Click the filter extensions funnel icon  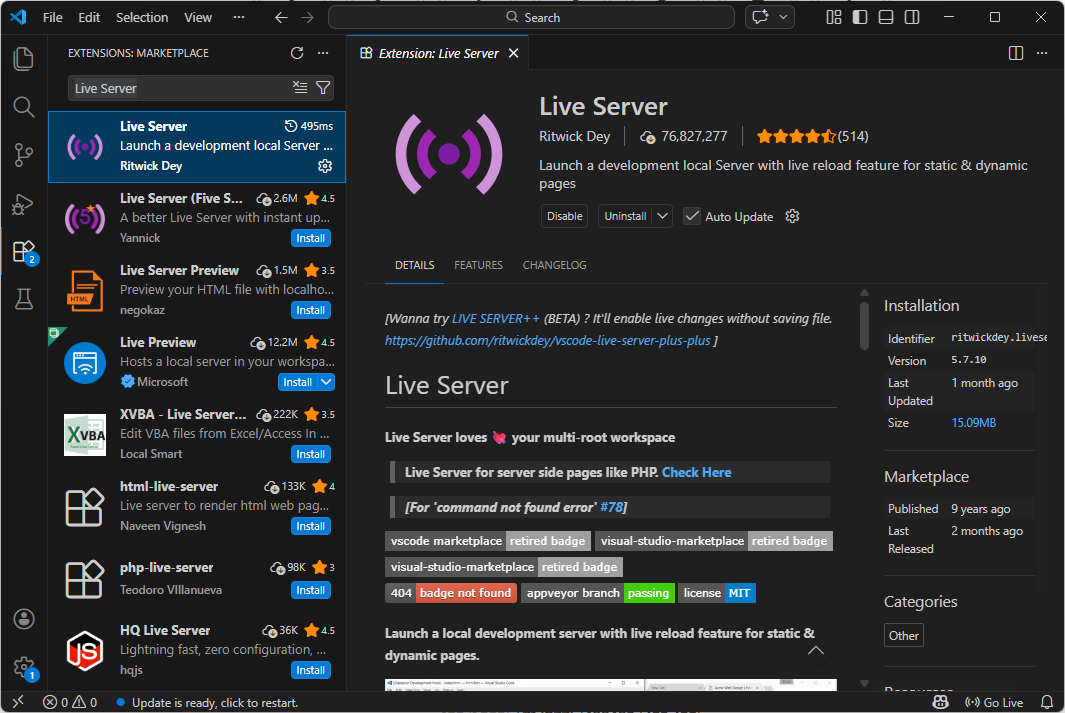[x=323, y=88]
